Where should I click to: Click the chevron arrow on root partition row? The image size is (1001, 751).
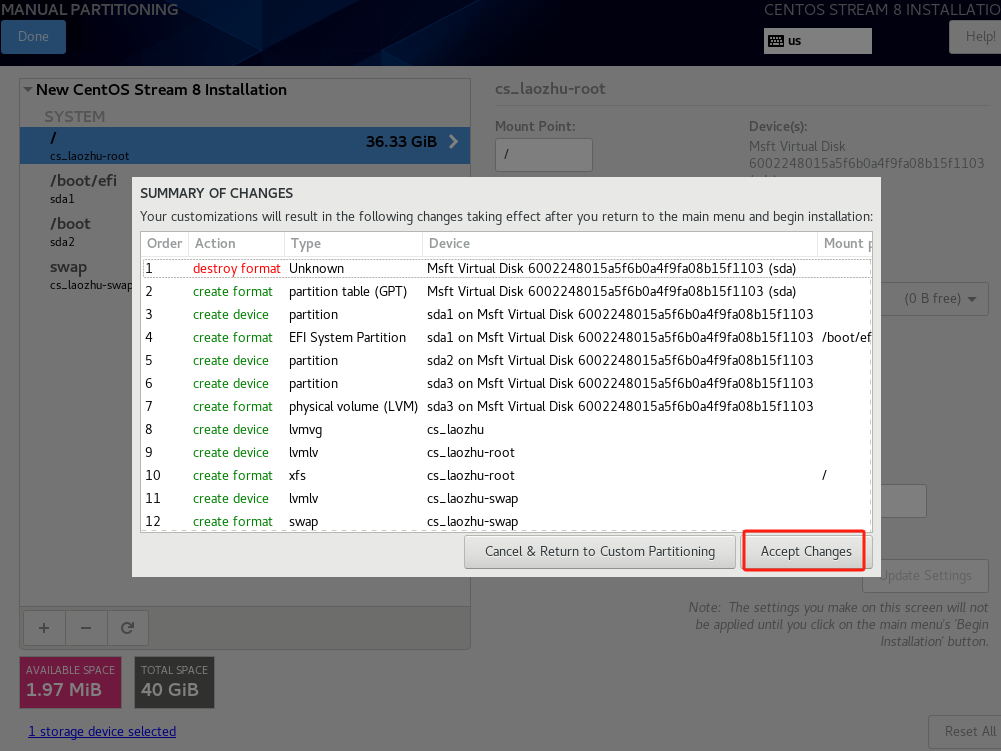[453, 142]
